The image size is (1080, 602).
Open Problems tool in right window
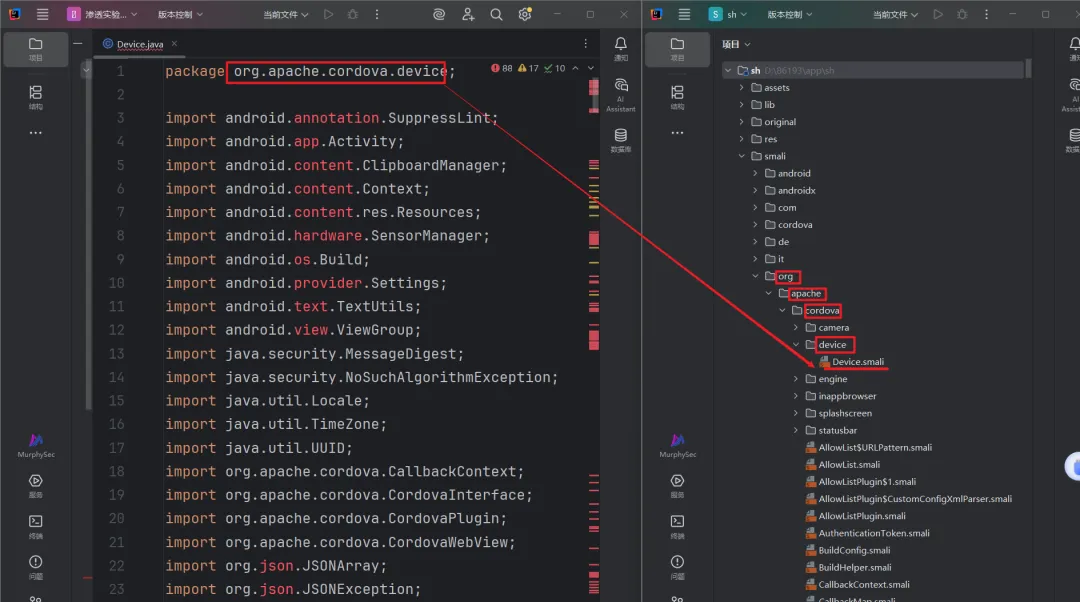pyautogui.click(x=678, y=567)
